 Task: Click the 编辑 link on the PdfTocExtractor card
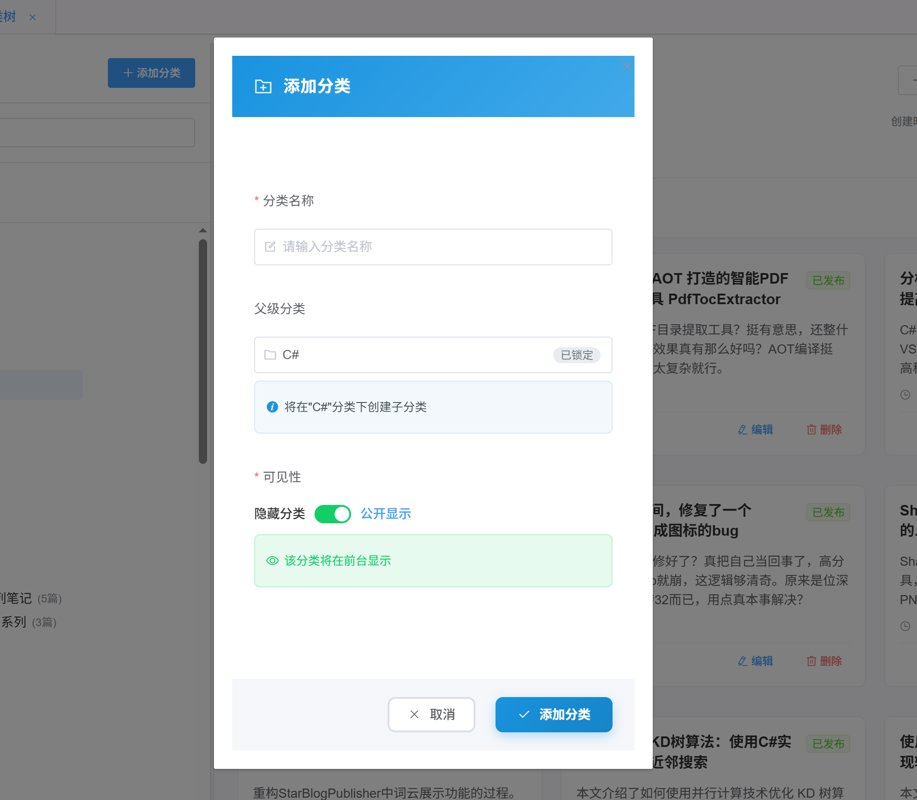point(755,430)
